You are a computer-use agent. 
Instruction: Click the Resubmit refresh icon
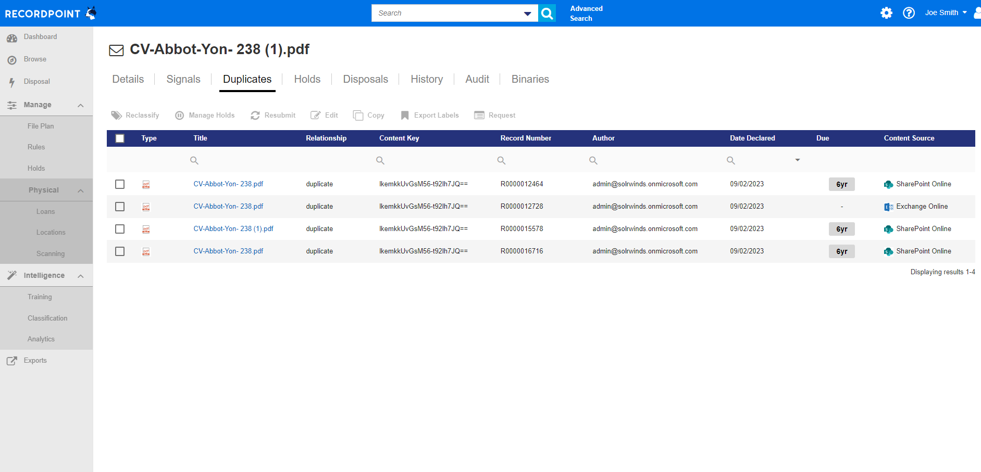point(255,115)
